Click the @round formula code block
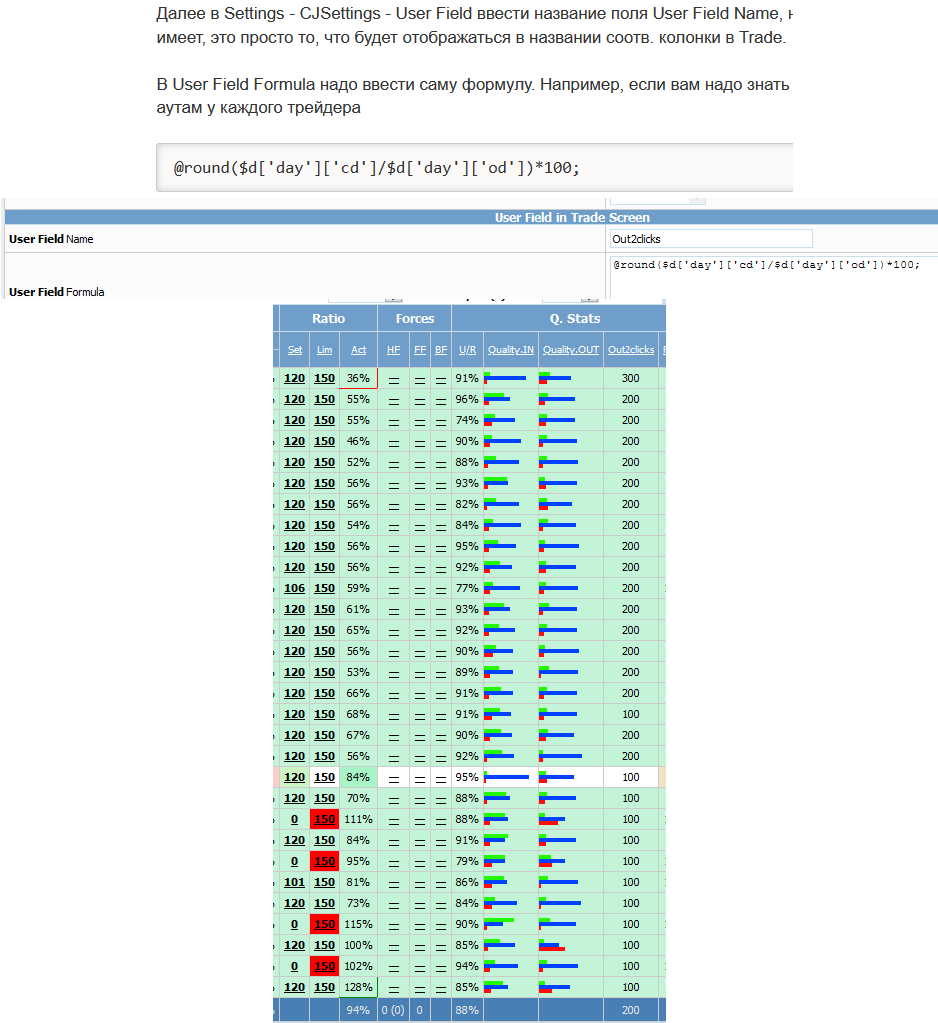Image resolution: width=938 pixels, height=1023 pixels. 475,168
